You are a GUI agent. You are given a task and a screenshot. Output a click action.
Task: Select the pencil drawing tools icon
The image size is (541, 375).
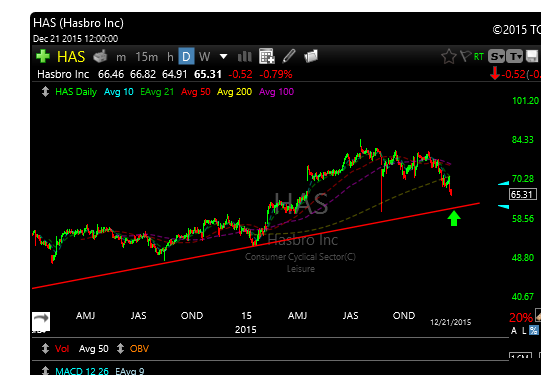coord(289,56)
